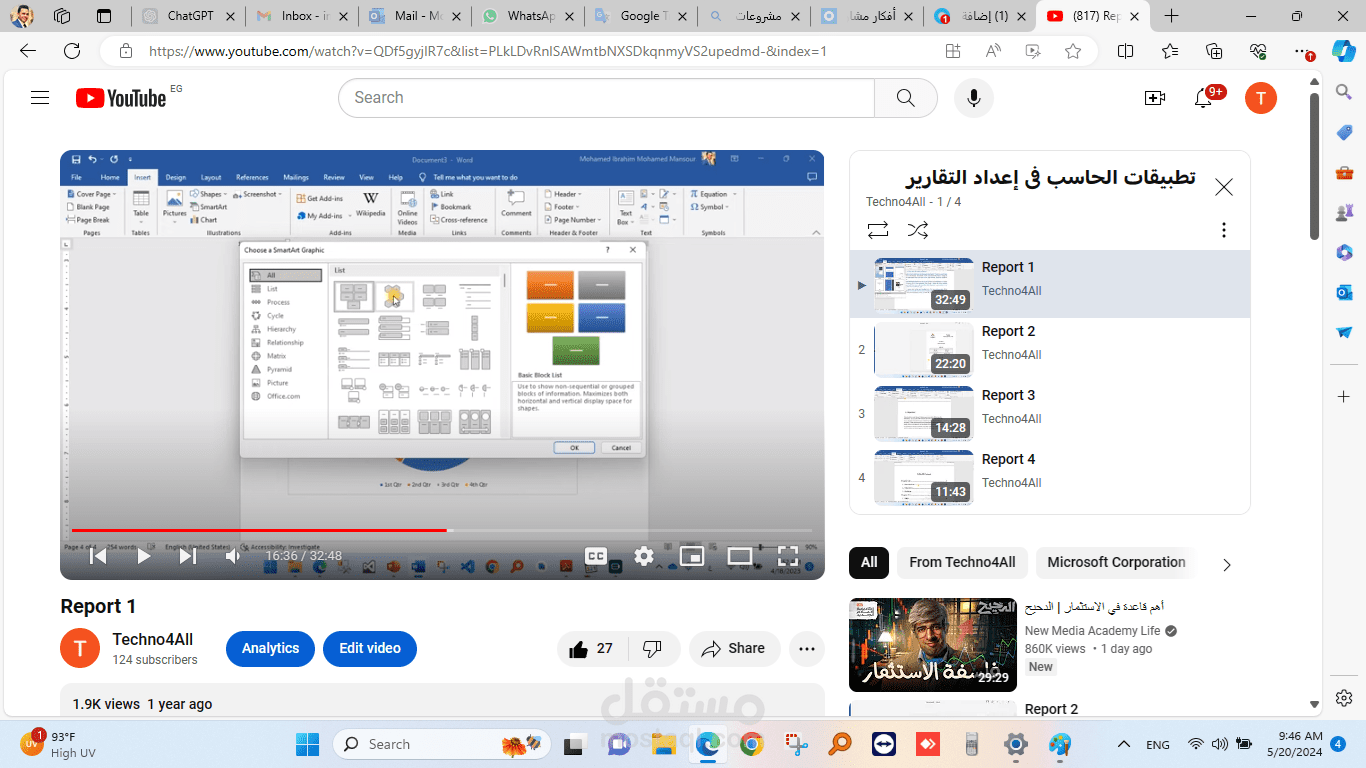
Task: Open the YouTube guide hamburger menu
Action: point(40,98)
